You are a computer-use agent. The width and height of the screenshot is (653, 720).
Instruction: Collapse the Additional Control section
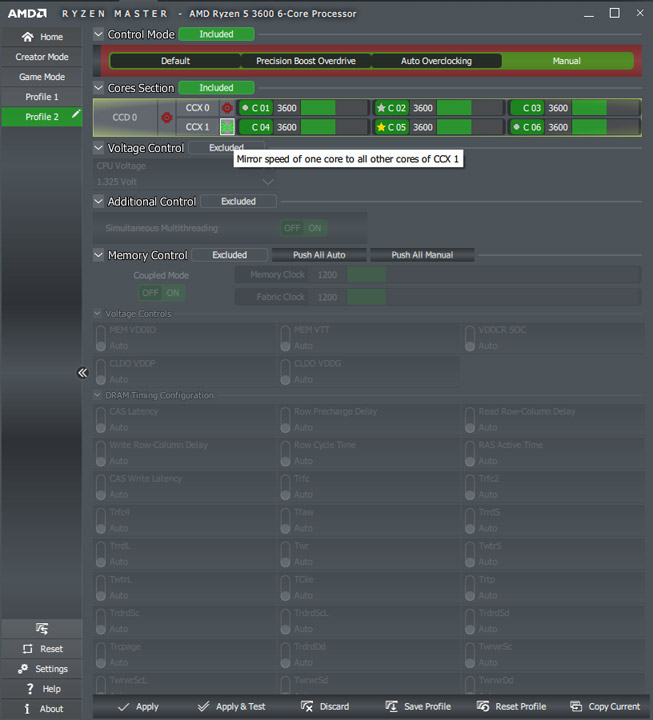(98, 201)
